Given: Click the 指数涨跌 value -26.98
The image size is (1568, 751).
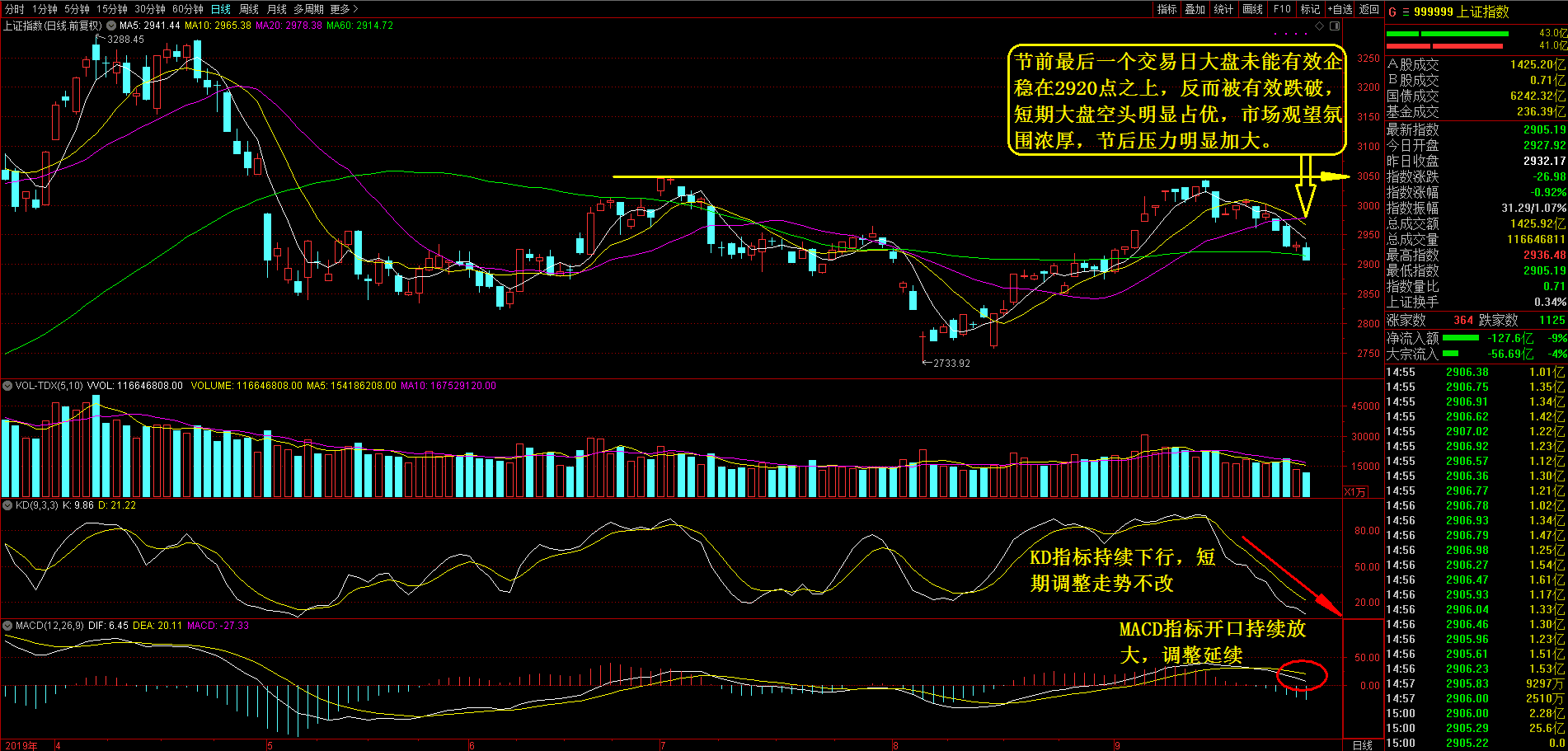Looking at the screenshot, I should coord(1549,176).
